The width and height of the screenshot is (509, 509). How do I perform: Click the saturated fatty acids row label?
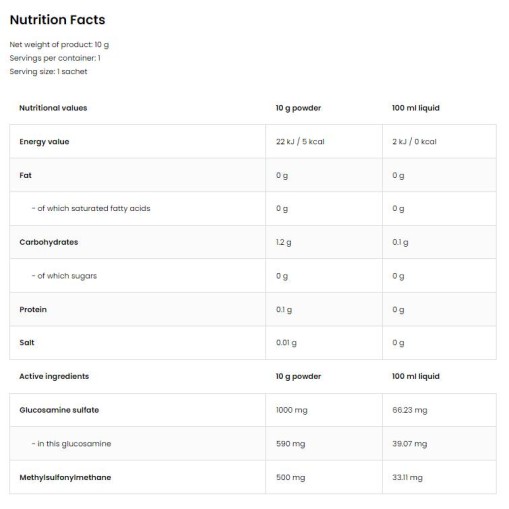coord(91,209)
